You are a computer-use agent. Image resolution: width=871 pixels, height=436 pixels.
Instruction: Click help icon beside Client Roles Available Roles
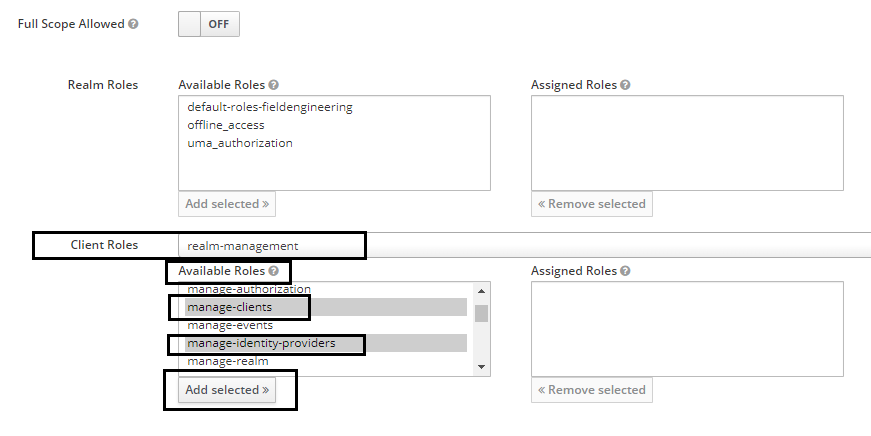tap(274, 271)
